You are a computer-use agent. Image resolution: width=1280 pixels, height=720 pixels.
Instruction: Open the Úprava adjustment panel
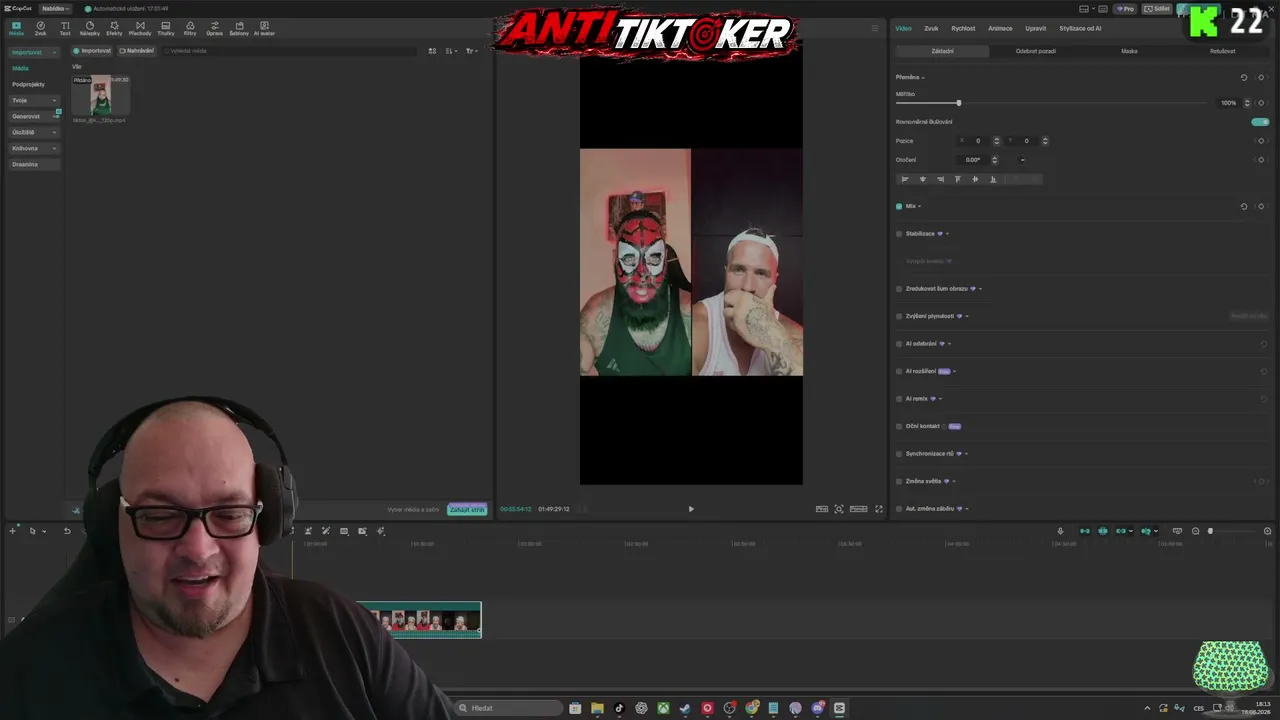click(x=214, y=29)
